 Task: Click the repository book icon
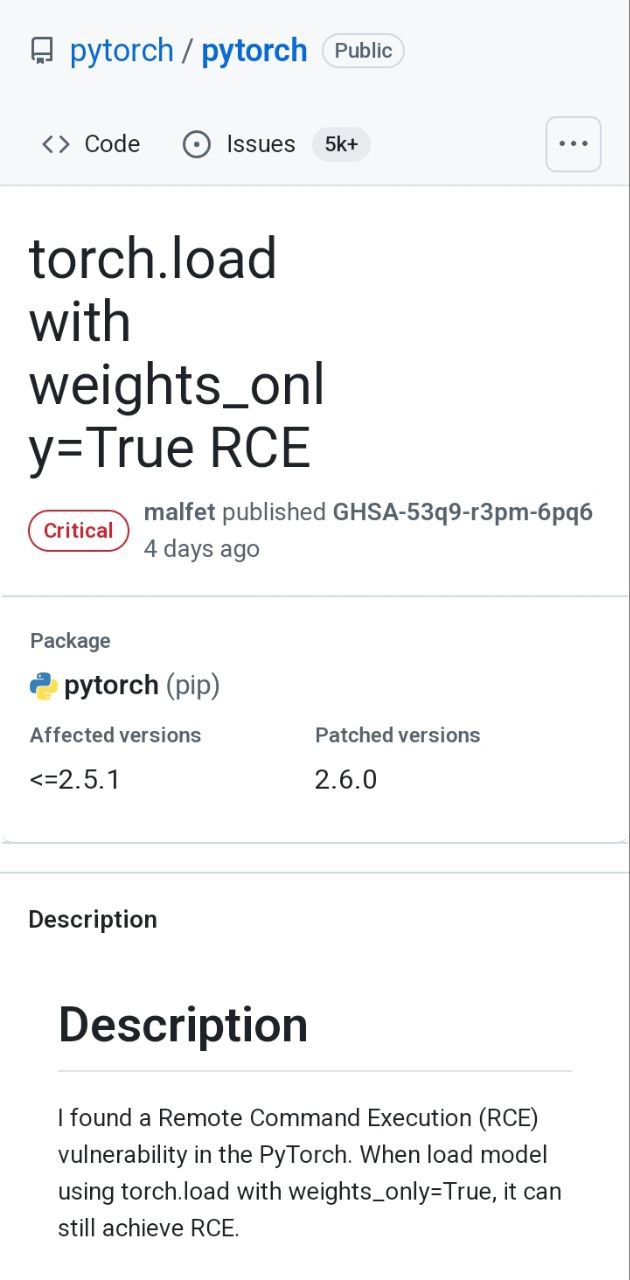click(x=41, y=51)
